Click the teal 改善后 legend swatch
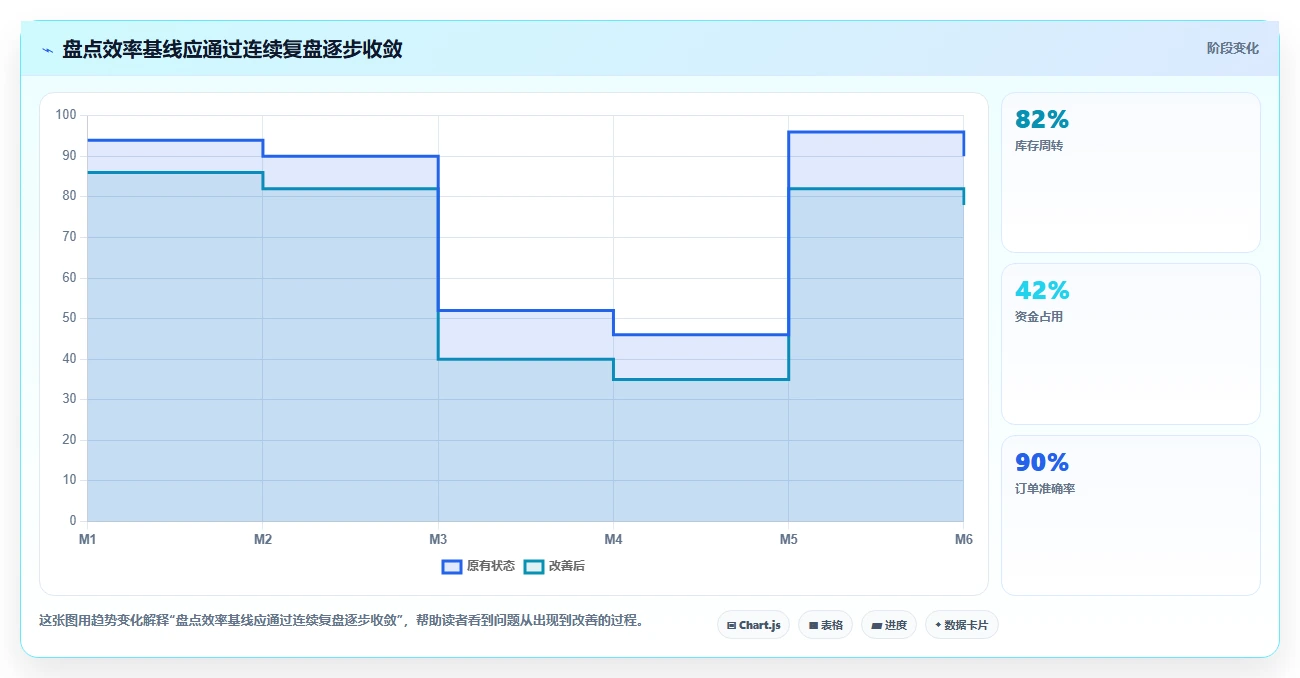The image size is (1300, 678). 534,567
